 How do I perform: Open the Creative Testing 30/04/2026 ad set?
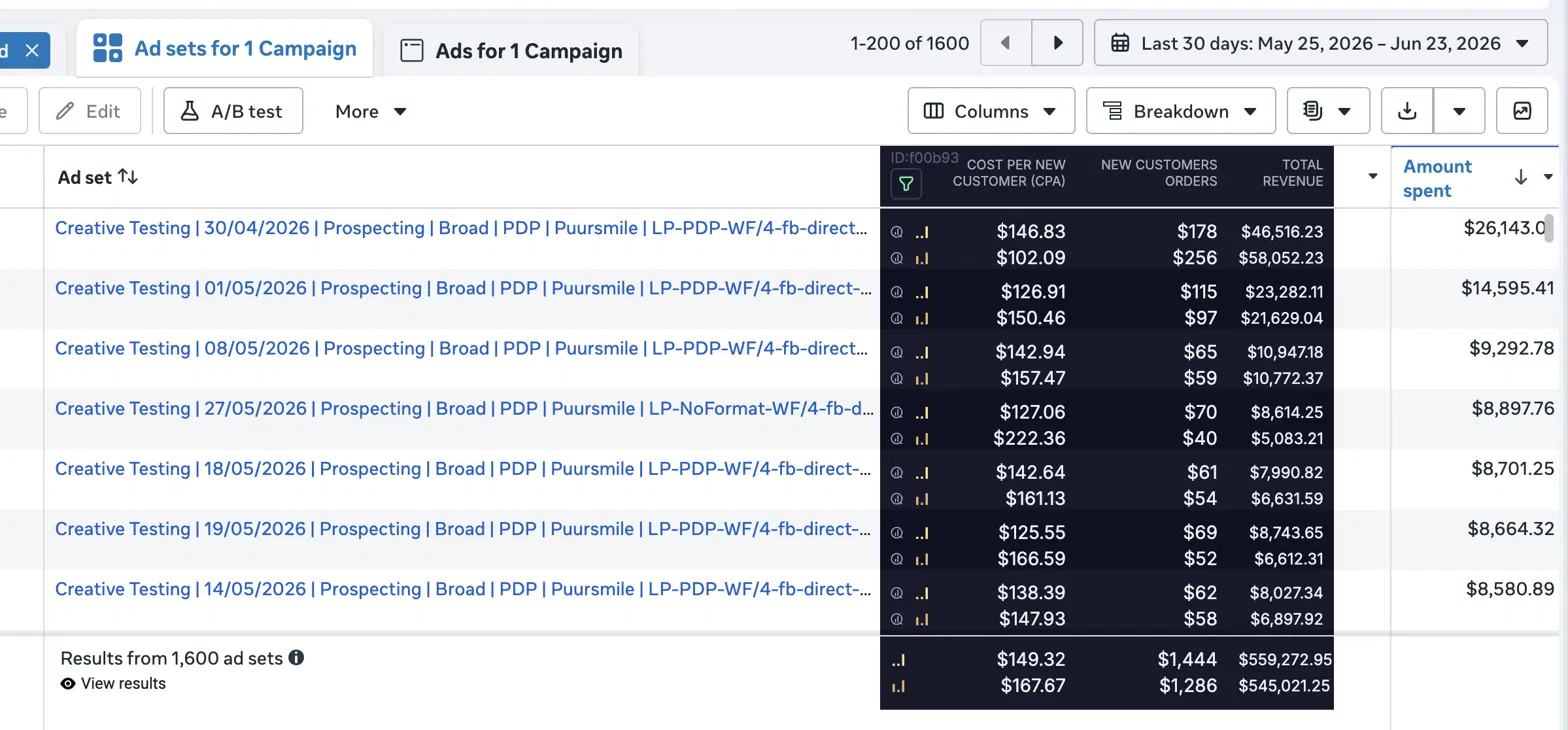(x=461, y=228)
